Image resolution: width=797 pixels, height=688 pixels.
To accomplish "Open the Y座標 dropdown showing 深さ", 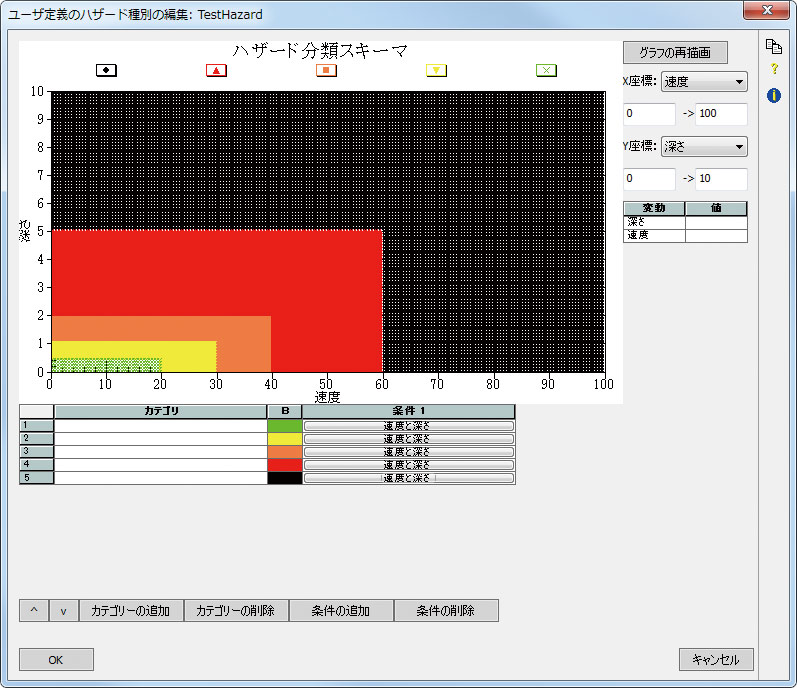I will (x=704, y=147).
